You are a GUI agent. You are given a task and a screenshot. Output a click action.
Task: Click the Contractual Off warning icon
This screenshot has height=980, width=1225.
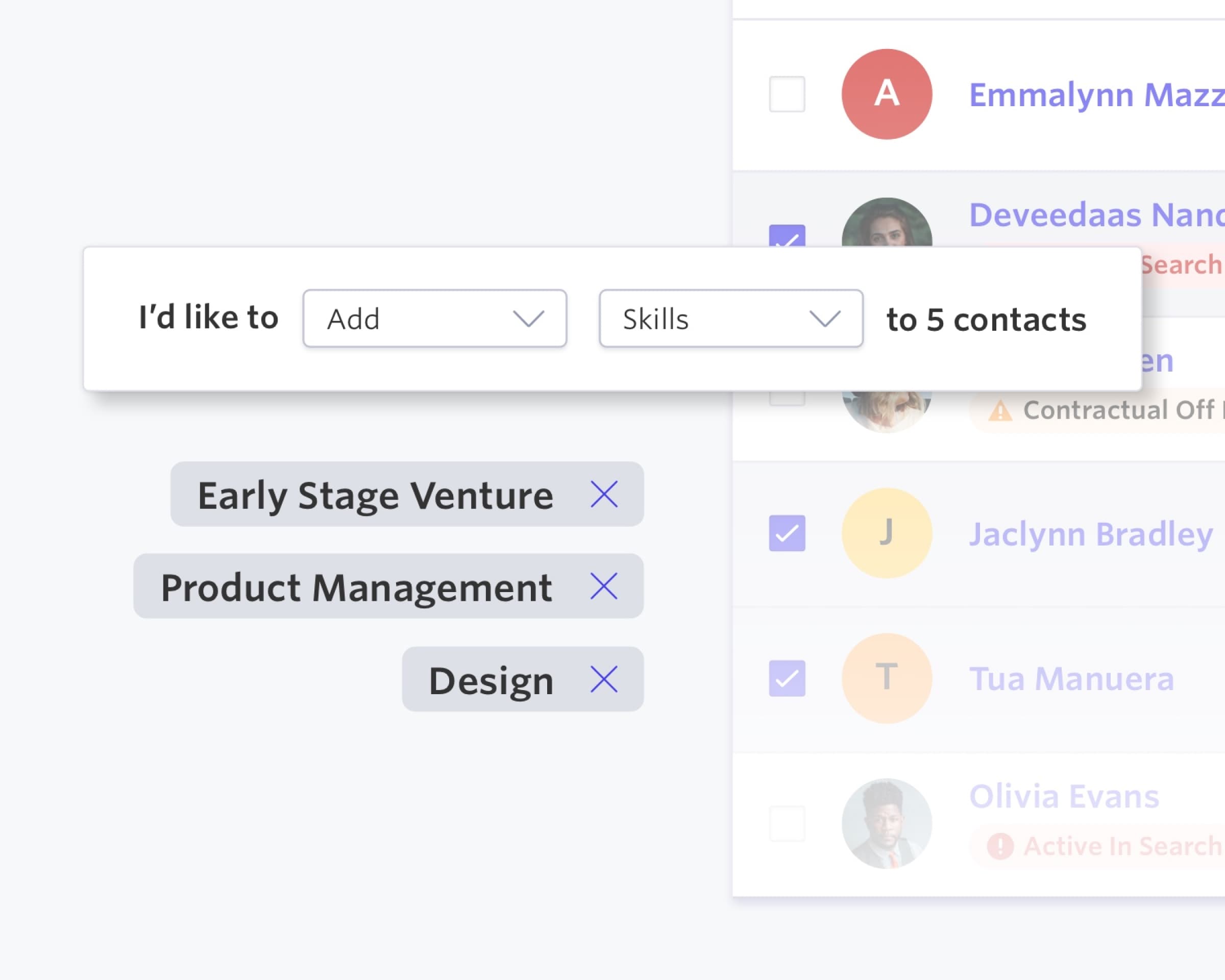[1000, 411]
